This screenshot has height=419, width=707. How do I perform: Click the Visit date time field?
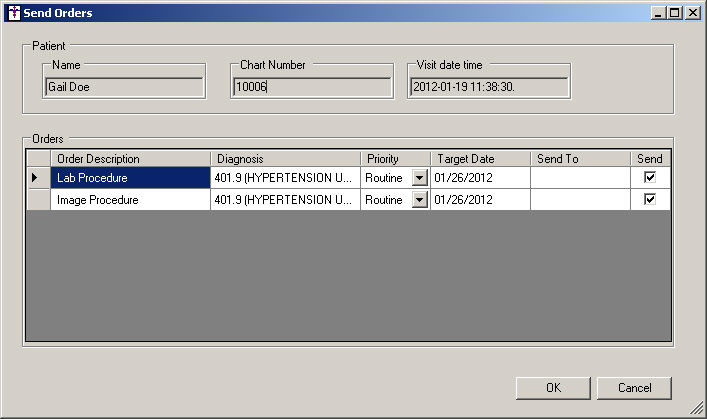(x=489, y=87)
